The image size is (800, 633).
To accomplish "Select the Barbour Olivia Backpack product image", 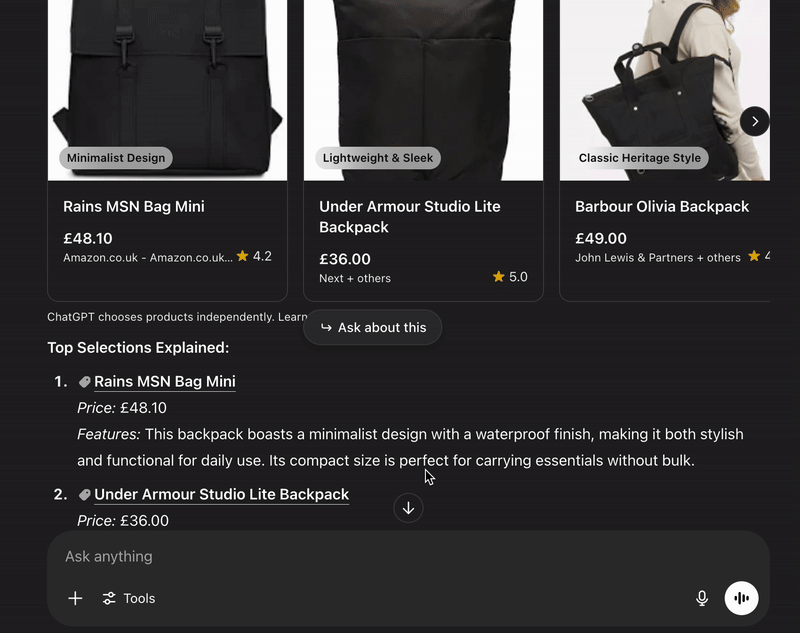I will pyautogui.click(x=665, y=90).
